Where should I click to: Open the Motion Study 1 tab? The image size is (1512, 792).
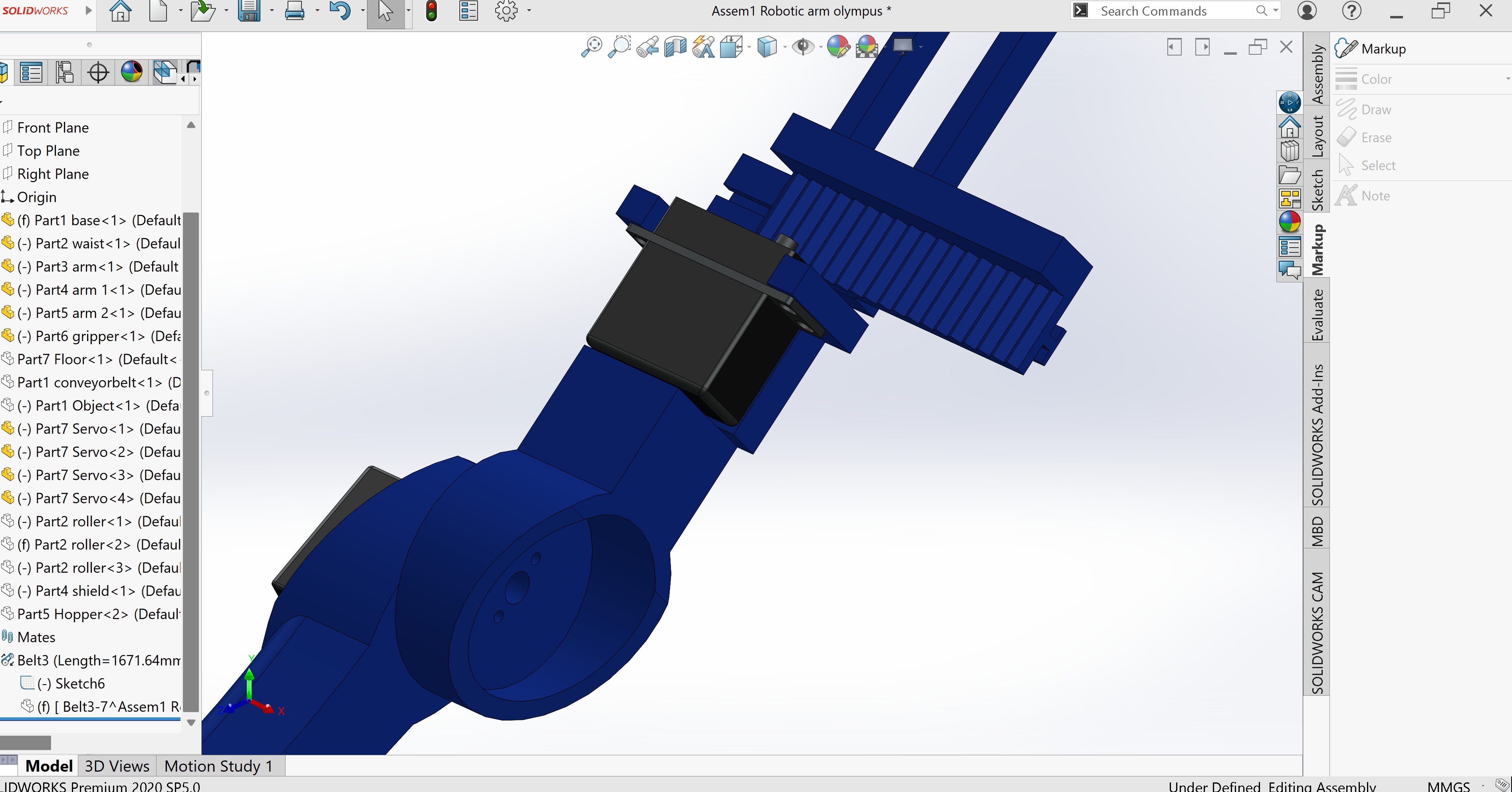click(x=218, y=766)
